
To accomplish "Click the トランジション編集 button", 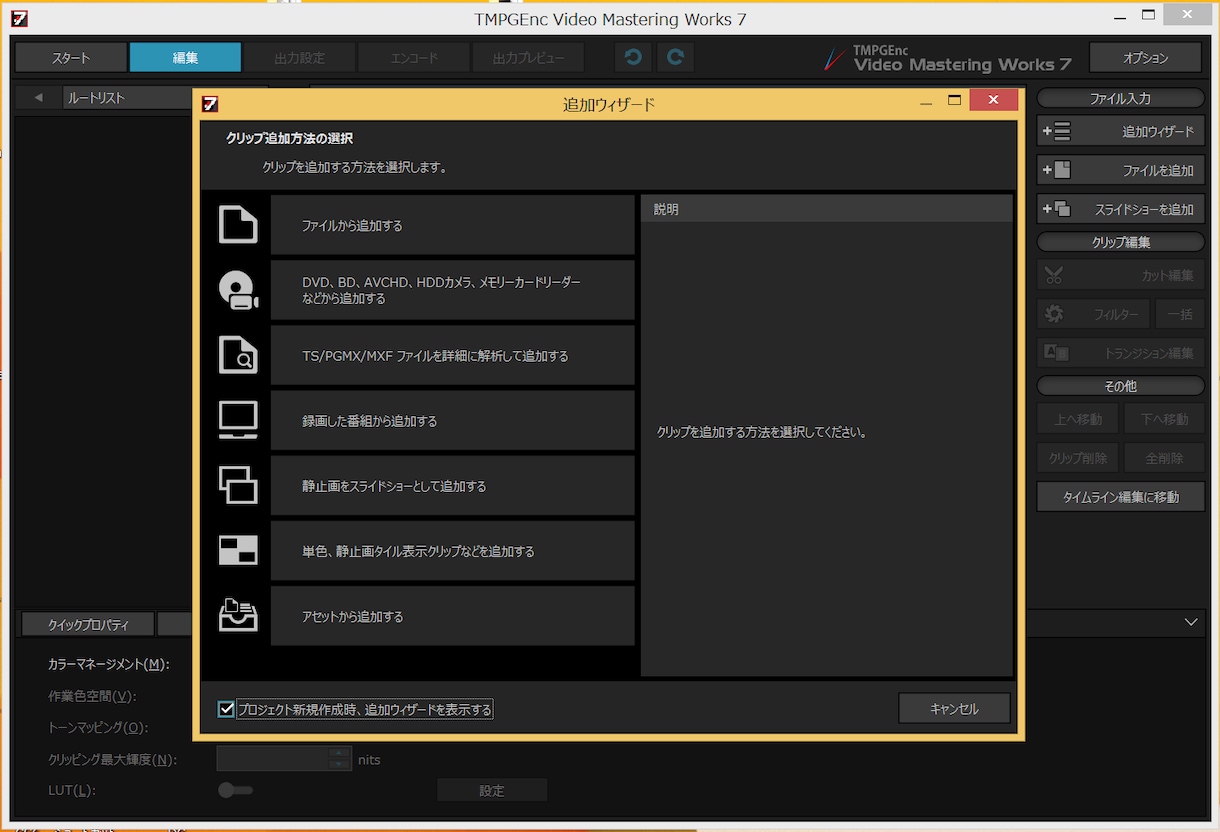I will point(1120,353).
